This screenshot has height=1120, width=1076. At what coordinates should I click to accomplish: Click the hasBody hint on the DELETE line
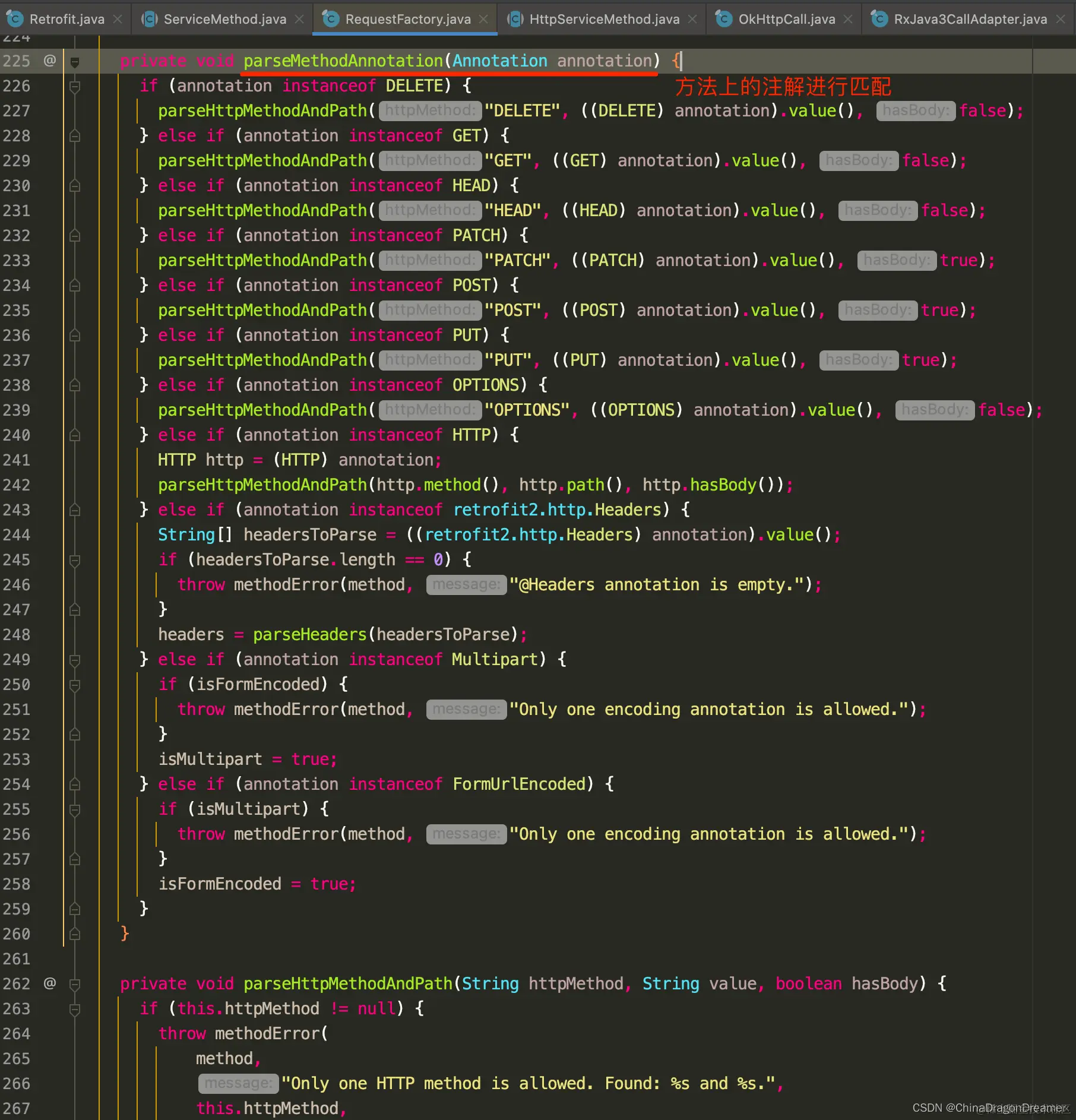916,110
